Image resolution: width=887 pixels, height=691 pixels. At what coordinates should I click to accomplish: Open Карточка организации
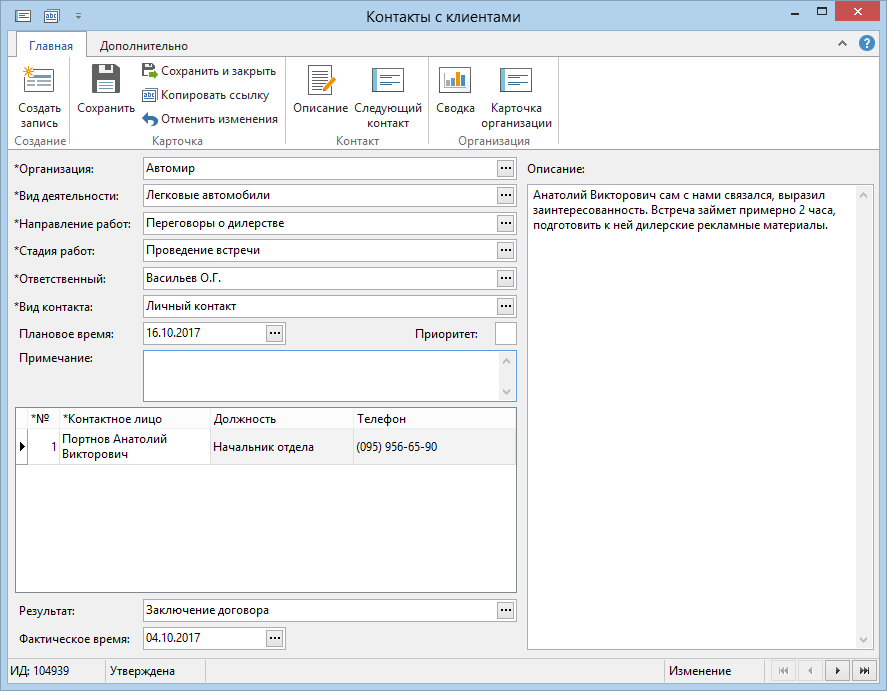[516, 80]
